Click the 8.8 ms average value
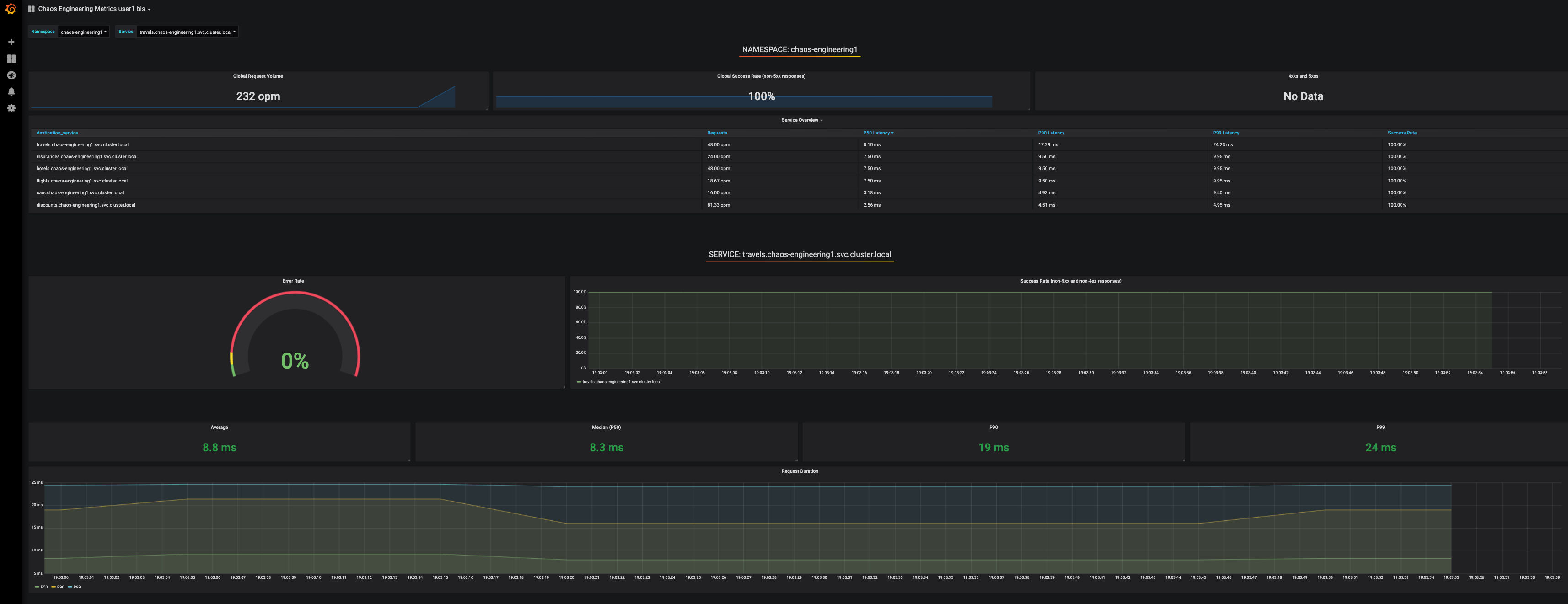Viewport: 1568px width, 604px height. pyautogui.click(x=219, y=447)
